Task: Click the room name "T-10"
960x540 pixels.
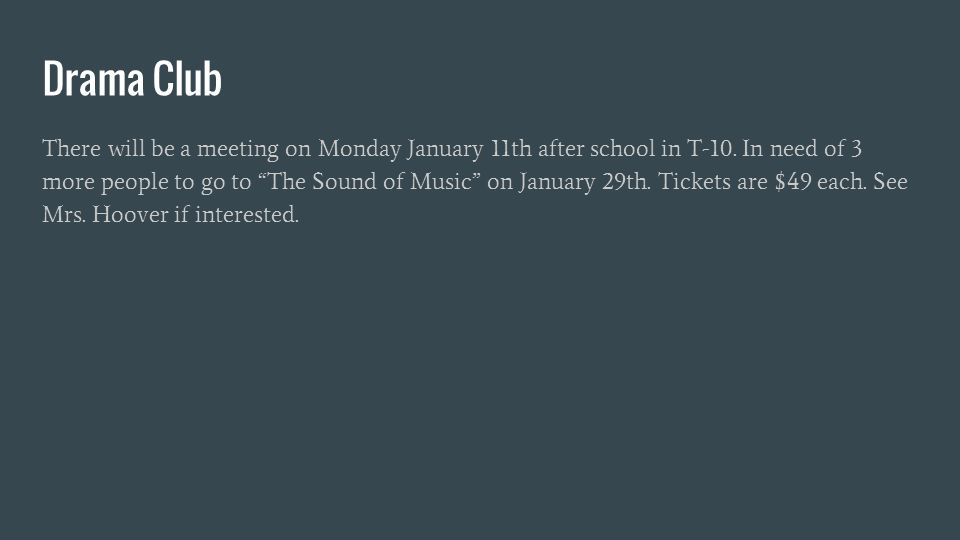Action: click(x=711, y=148)
